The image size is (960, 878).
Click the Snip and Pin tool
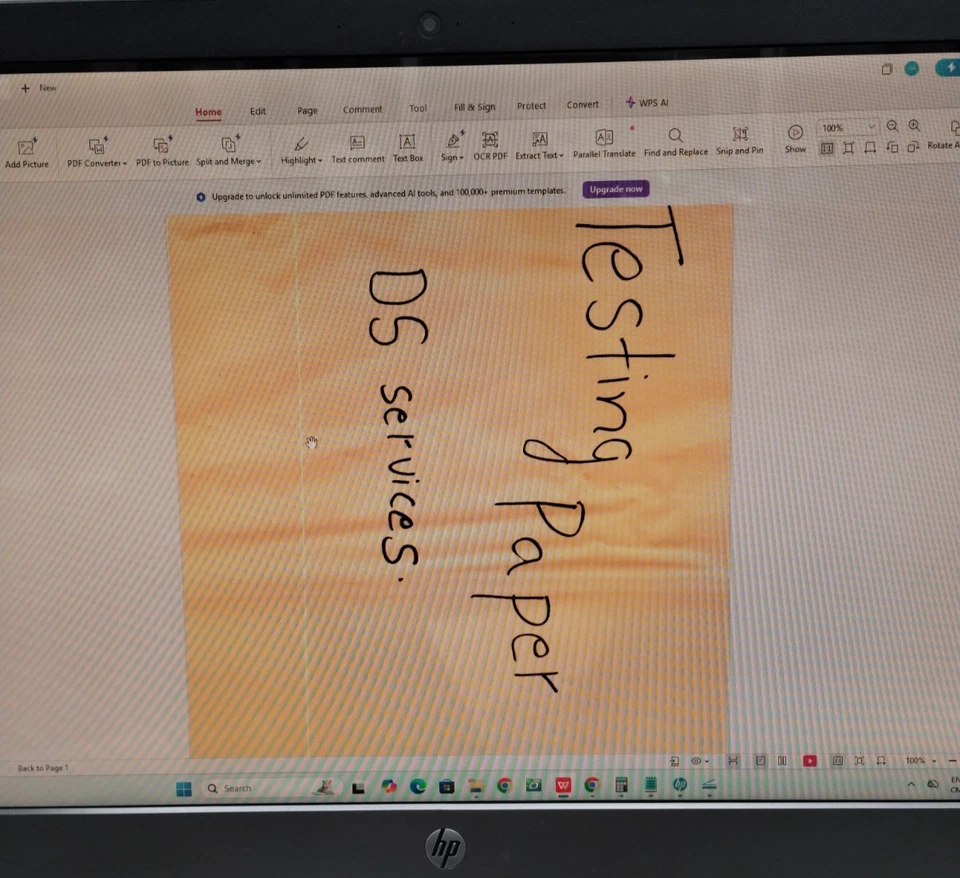click(740, 141)
